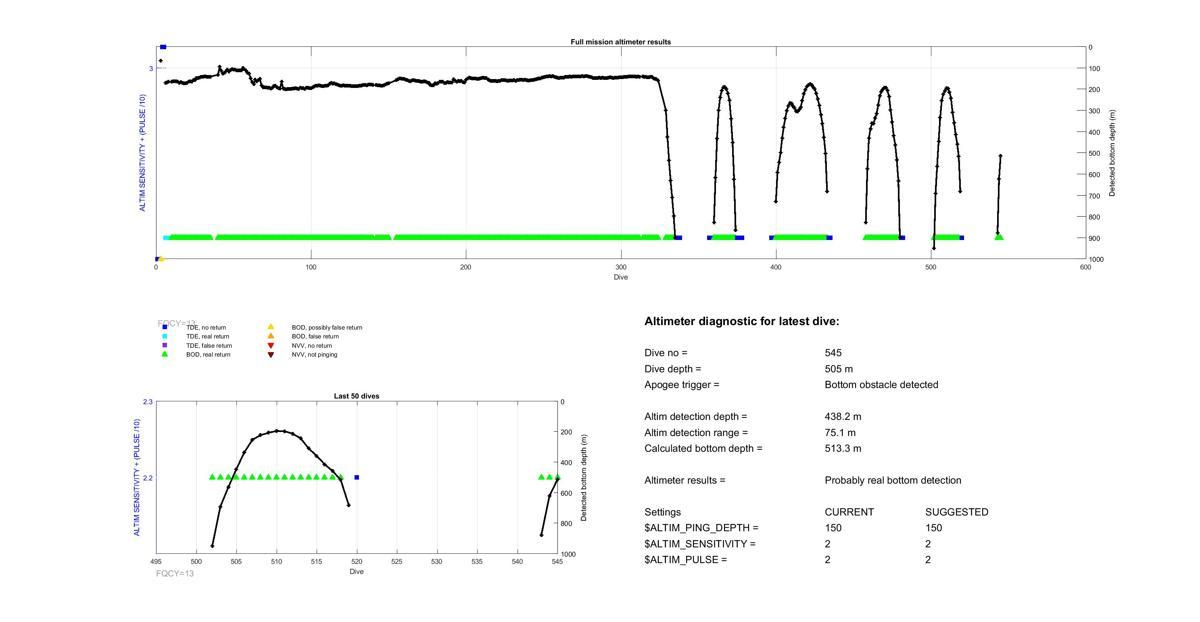The width and height of the screenshot is (1200, 622).
Task: Click the 'Calculated bottom depth =' label
Action: tap(703, 449)
